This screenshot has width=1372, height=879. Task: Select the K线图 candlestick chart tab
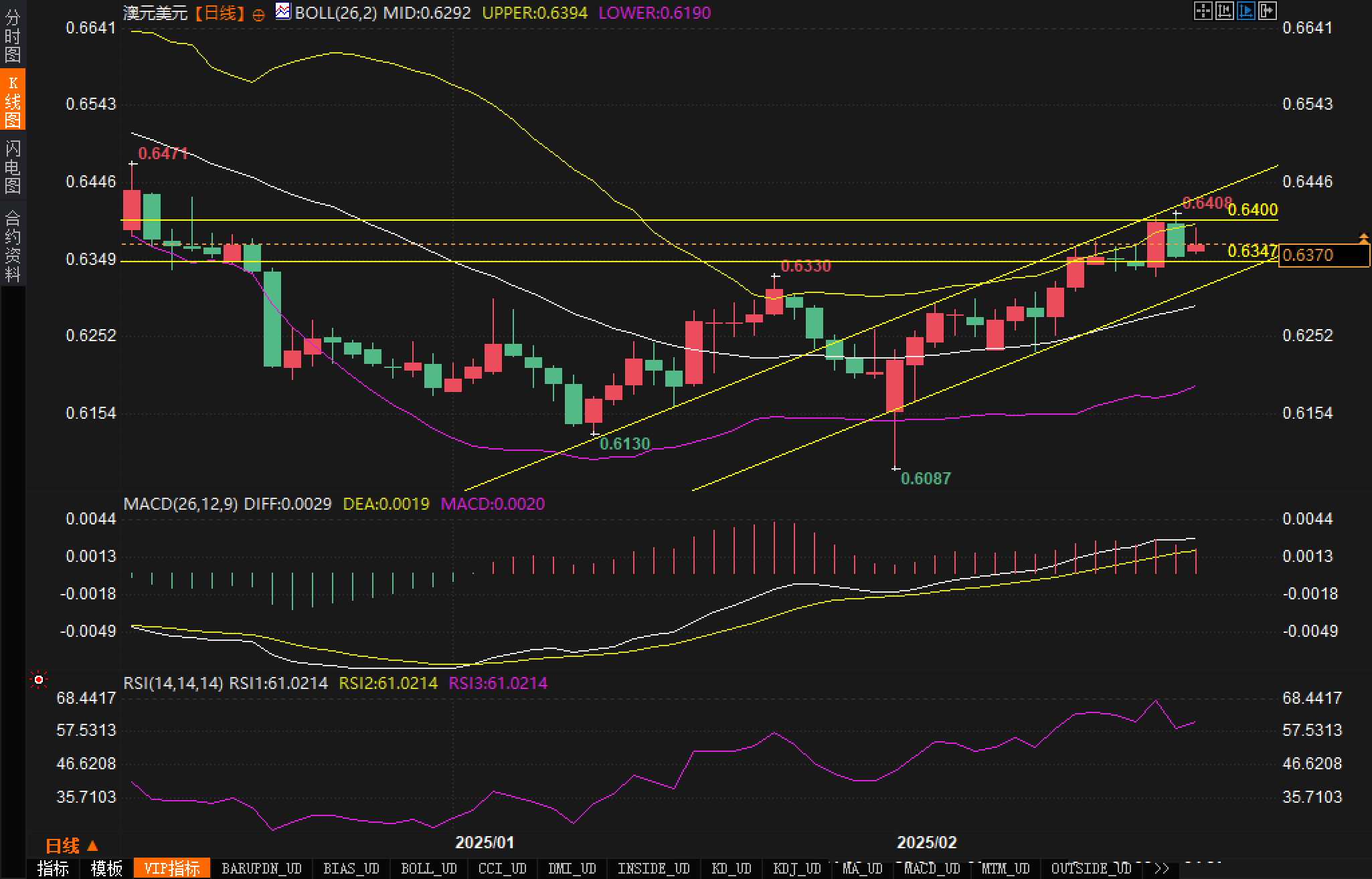pos(13,100)
